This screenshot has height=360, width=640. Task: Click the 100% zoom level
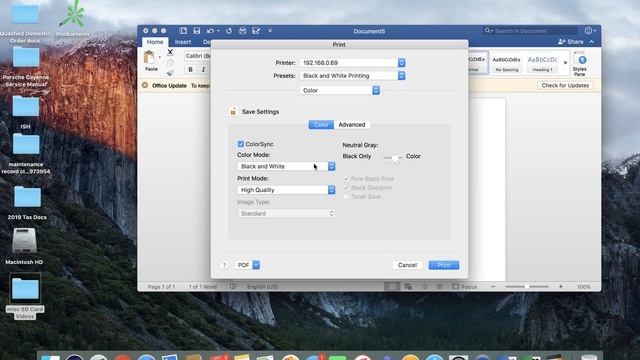584,287
